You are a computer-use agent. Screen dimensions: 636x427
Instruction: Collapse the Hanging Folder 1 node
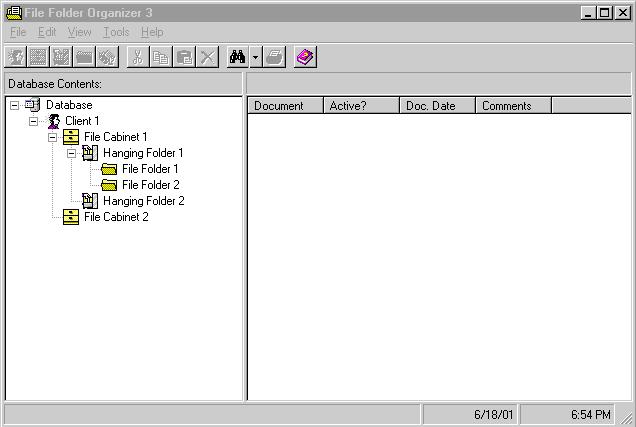coord(71,153)
